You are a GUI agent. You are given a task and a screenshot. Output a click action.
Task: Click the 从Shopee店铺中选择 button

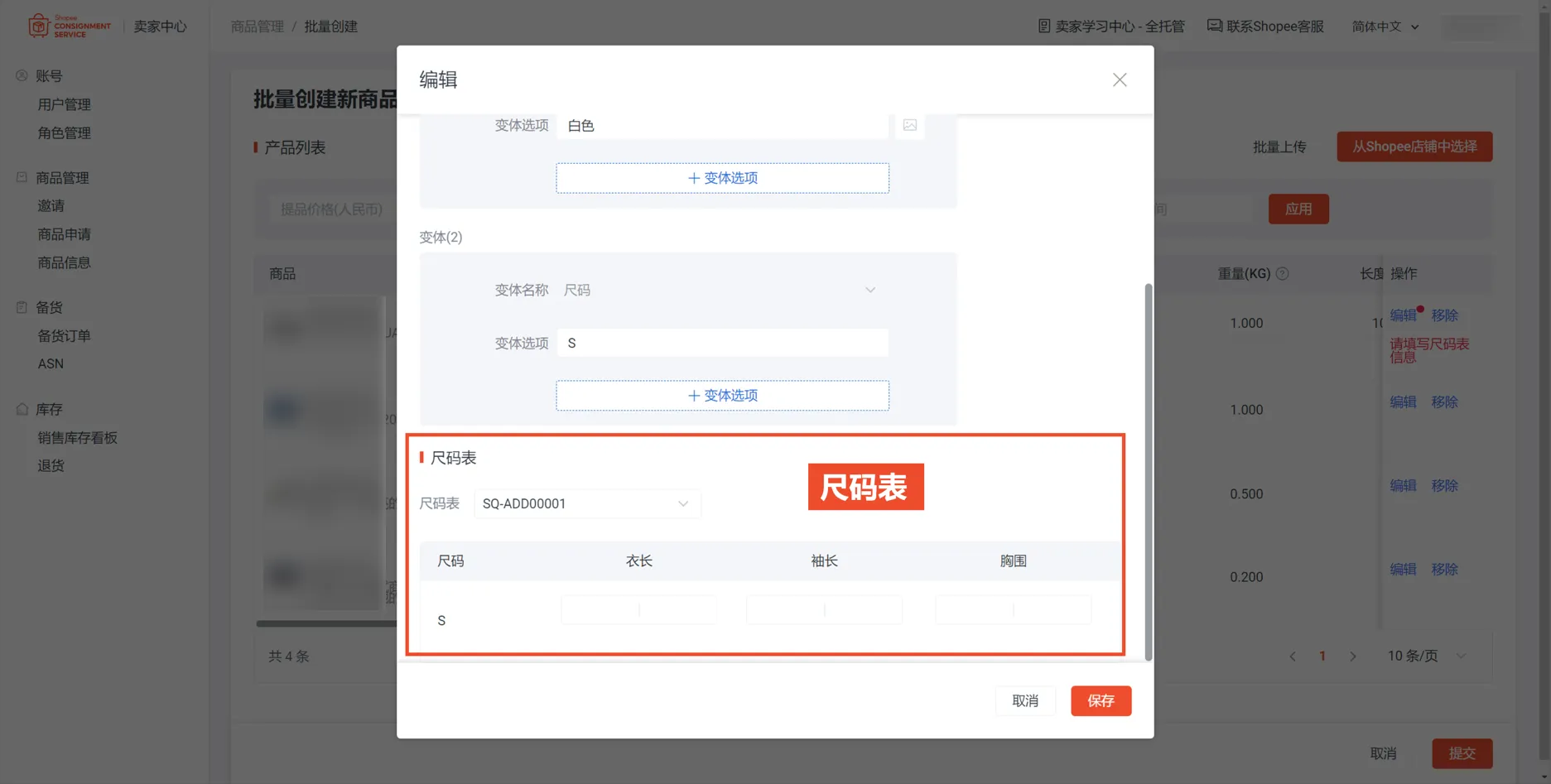(x=1414, y=146)
